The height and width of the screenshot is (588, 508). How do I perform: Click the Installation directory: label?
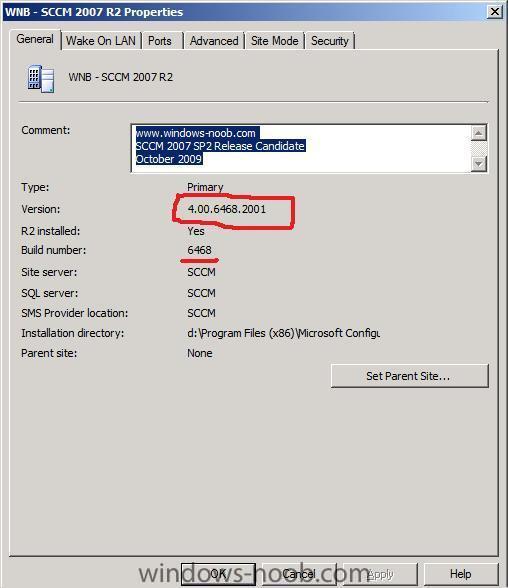coord(73,333)
